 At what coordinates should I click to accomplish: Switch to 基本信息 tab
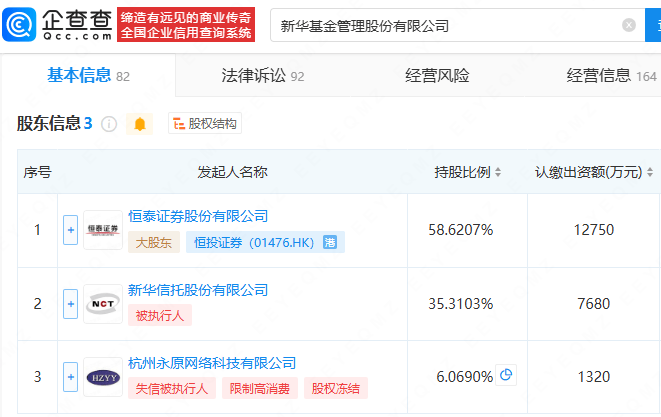[x=88, y=76]
